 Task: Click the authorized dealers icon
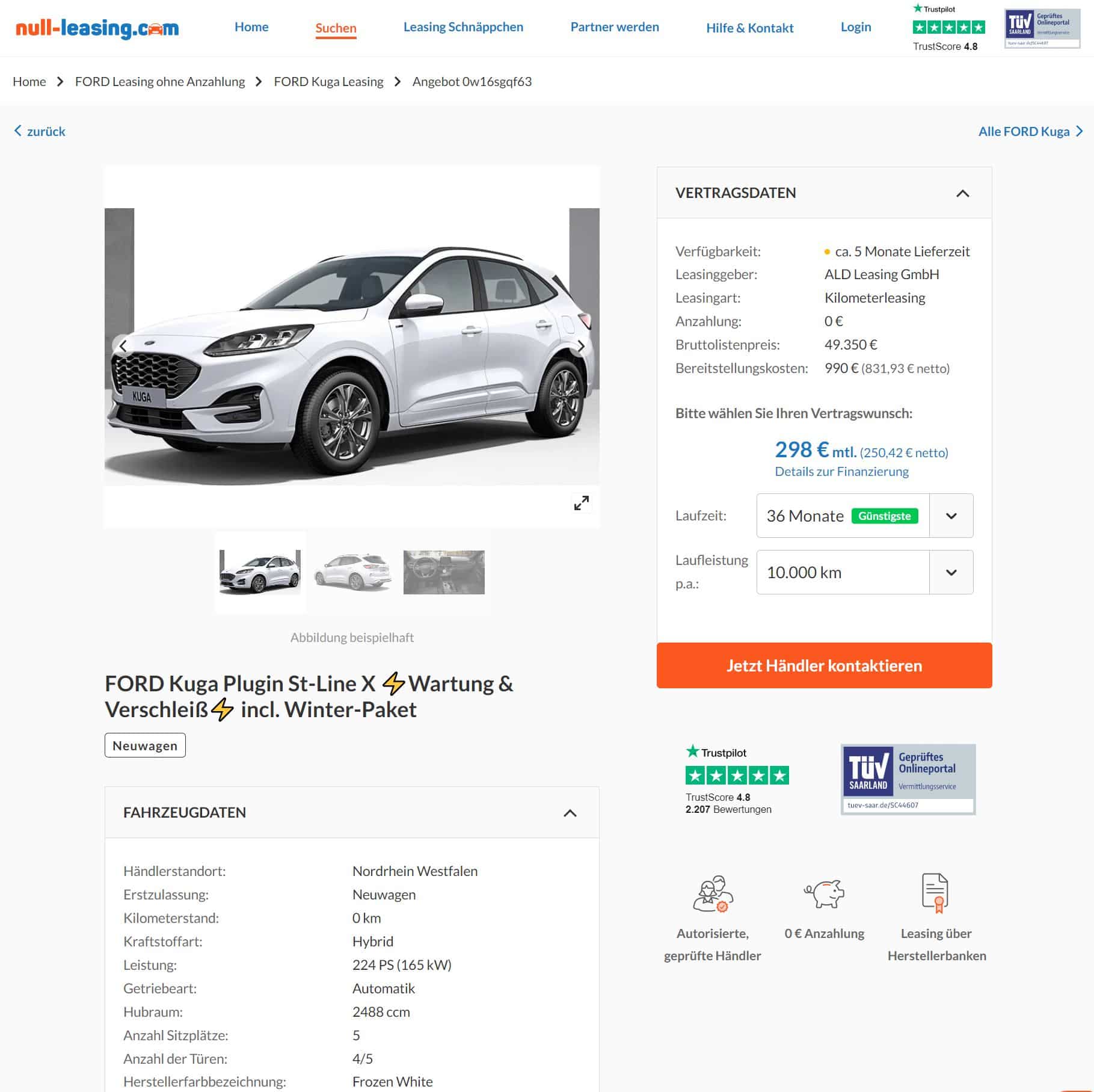click(x=713, y=893)
